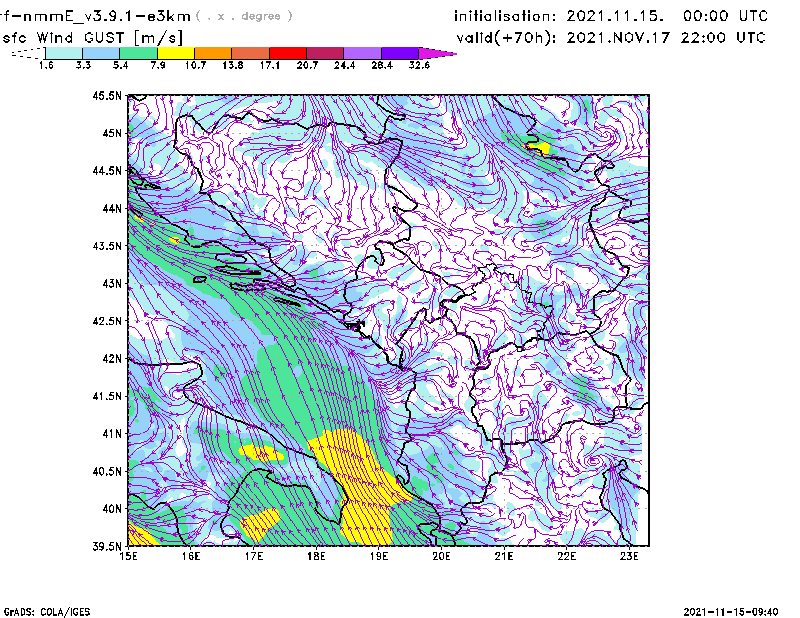800x618 pixels.
Task: Click the 23E longitude label
Action: pos(629,556)
